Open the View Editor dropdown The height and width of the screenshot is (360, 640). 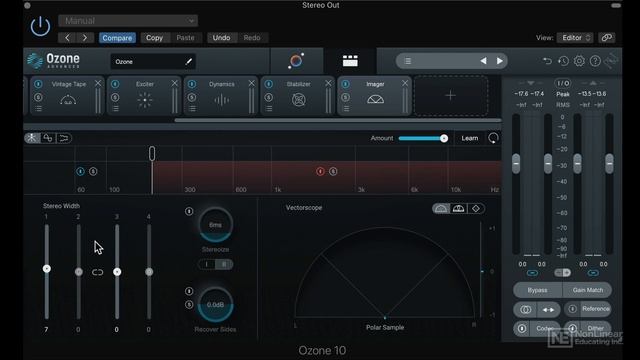(x=575, y=38)
